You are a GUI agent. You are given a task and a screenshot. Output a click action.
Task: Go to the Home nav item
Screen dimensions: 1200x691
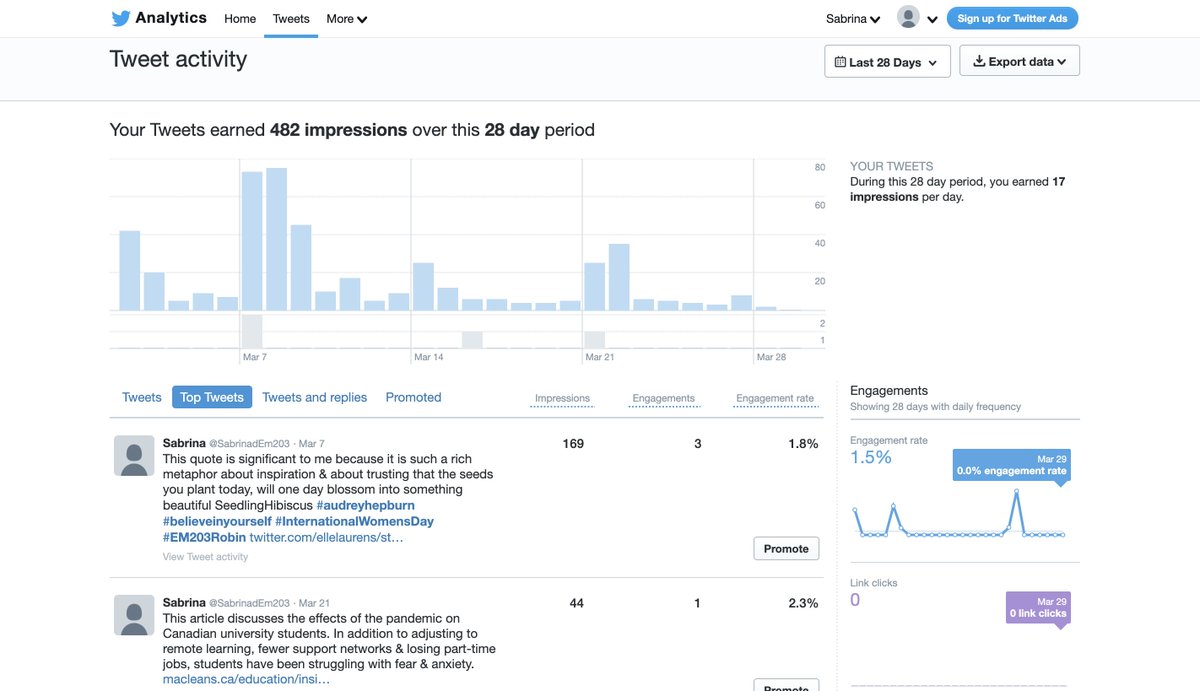(x=240, y=19)
